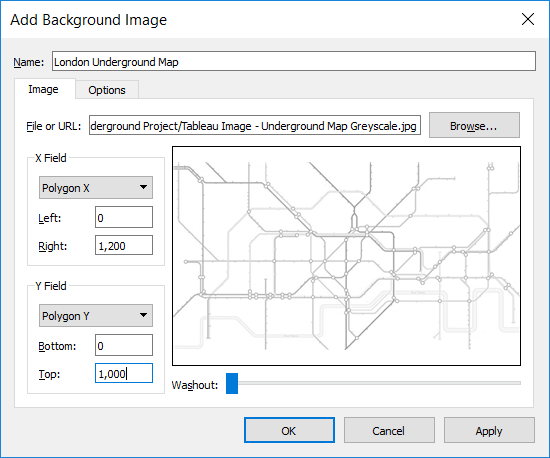This screenshot has height=458, width=550.
Task: Focus the Name text field
Action: point(294,61)
